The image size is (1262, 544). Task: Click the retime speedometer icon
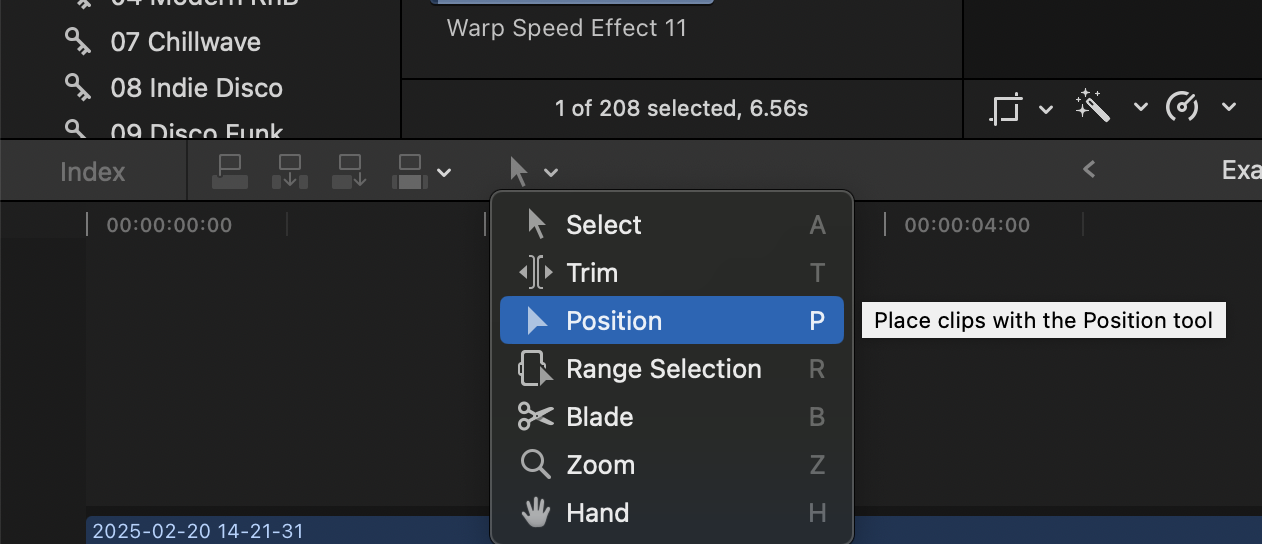tap(1182, 106)
